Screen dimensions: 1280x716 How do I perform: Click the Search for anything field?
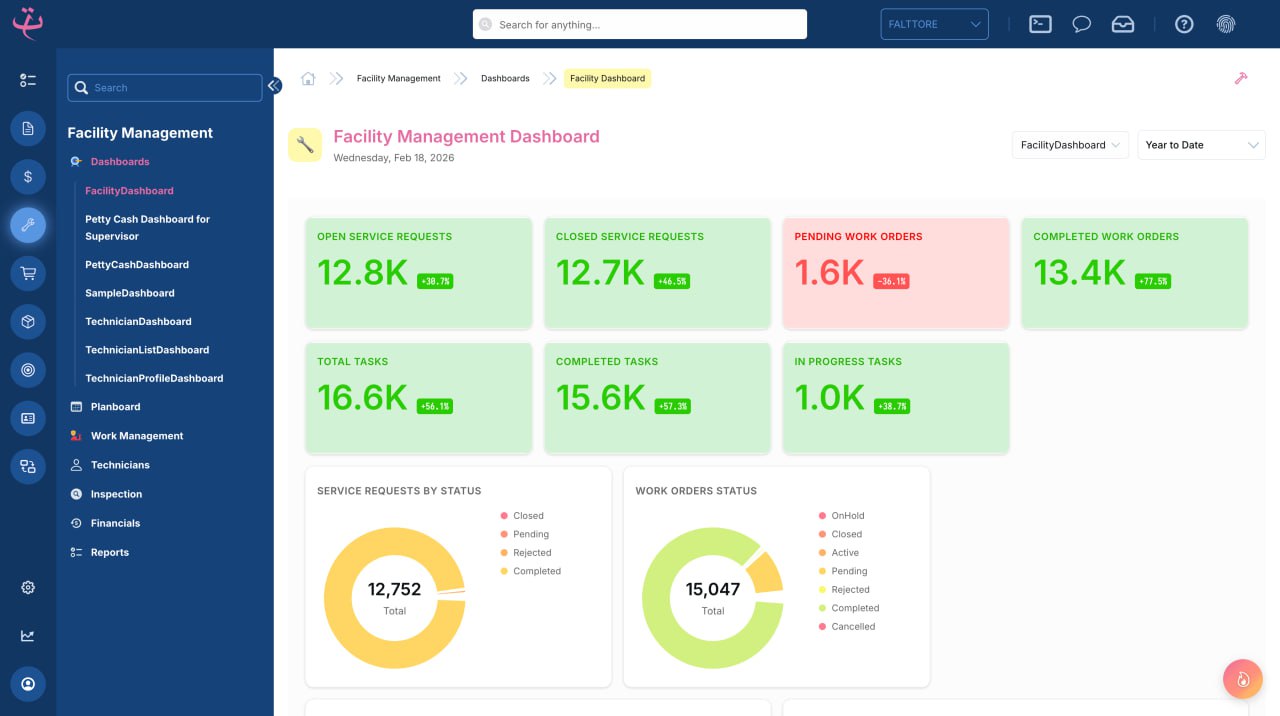640,24
